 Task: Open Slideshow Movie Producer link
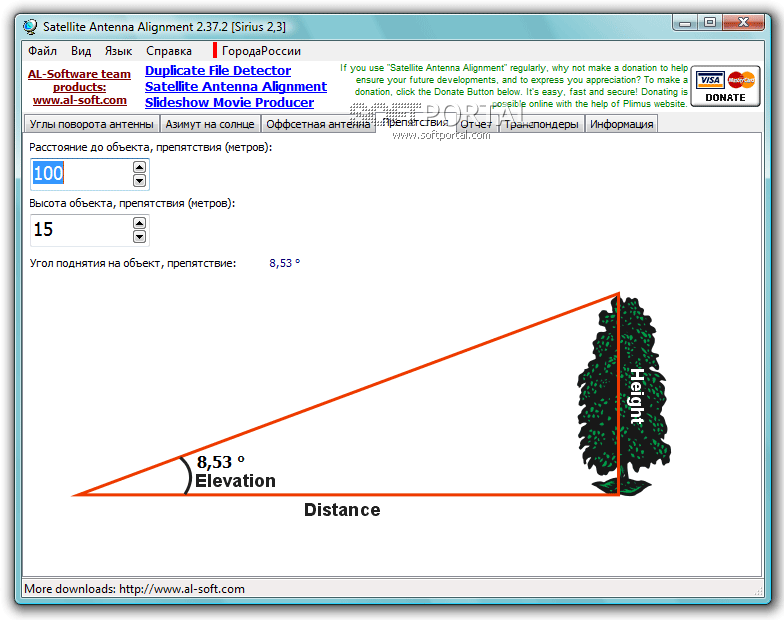tap(230, 102)
